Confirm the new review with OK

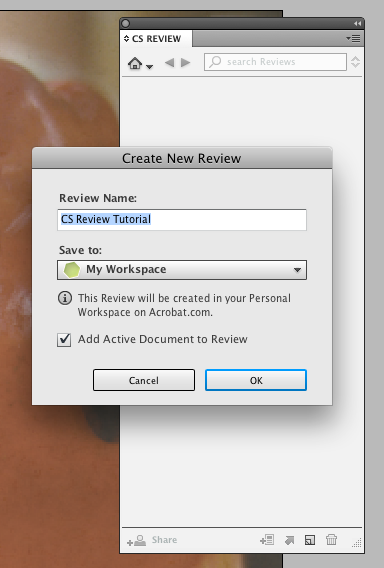point(256,380)
